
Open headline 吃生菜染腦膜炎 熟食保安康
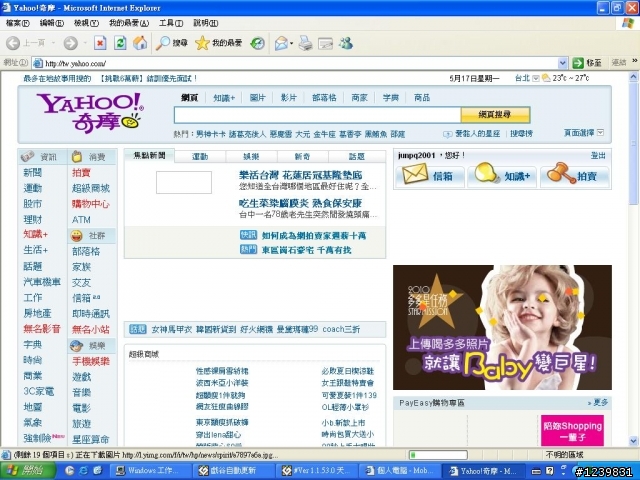pos(300,203)
